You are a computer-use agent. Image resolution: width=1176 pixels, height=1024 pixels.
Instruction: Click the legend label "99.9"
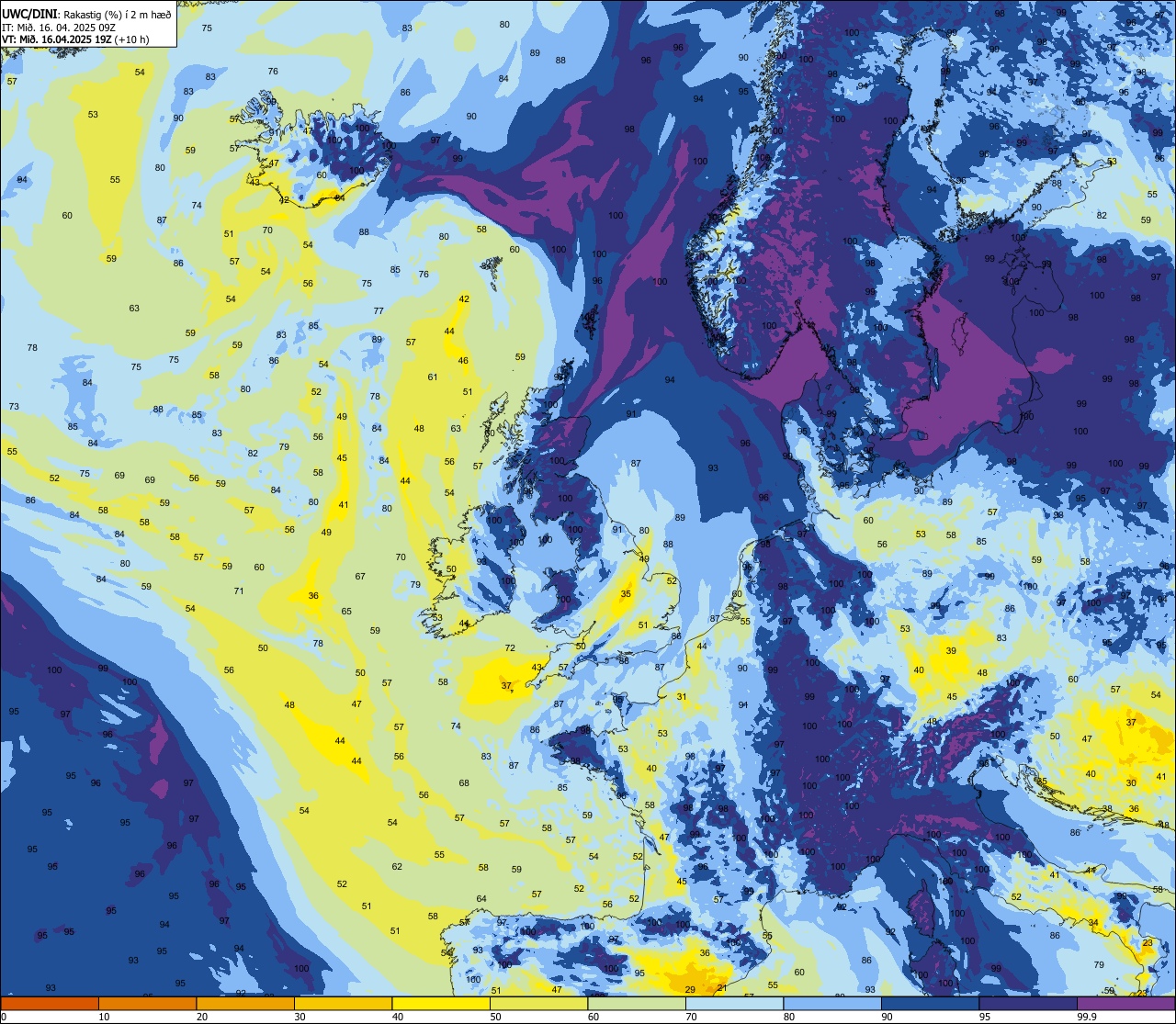[x=1087, y=1017]
